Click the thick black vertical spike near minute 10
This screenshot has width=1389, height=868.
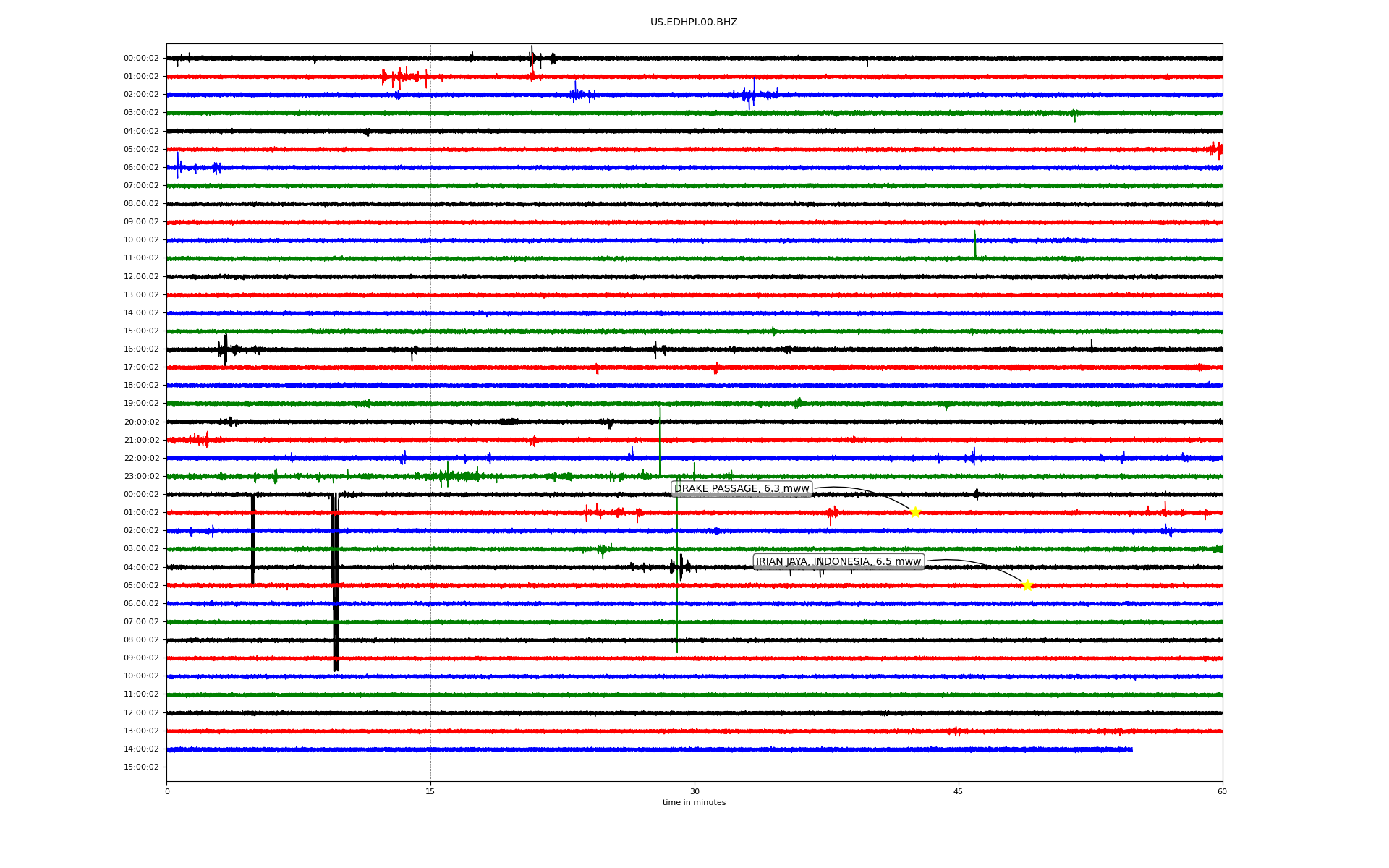click(x=336, y=579)
